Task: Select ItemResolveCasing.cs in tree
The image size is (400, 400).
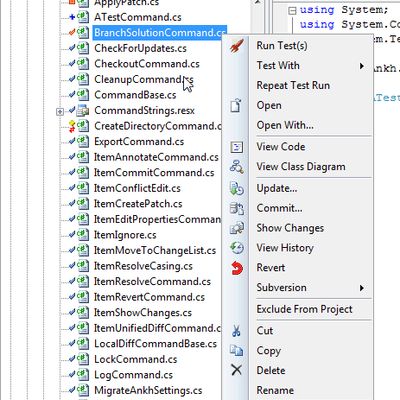Action: [x=143, y=266]
